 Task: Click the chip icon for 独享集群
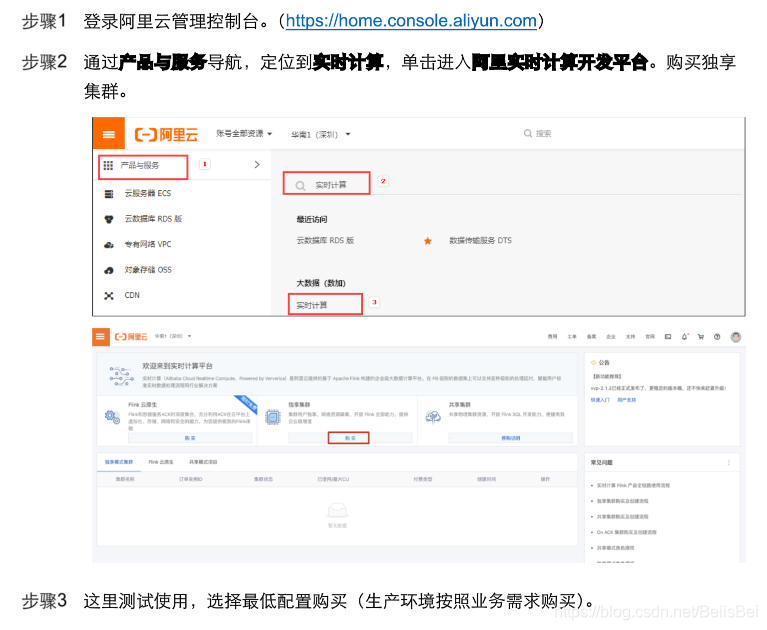(272, 417)
